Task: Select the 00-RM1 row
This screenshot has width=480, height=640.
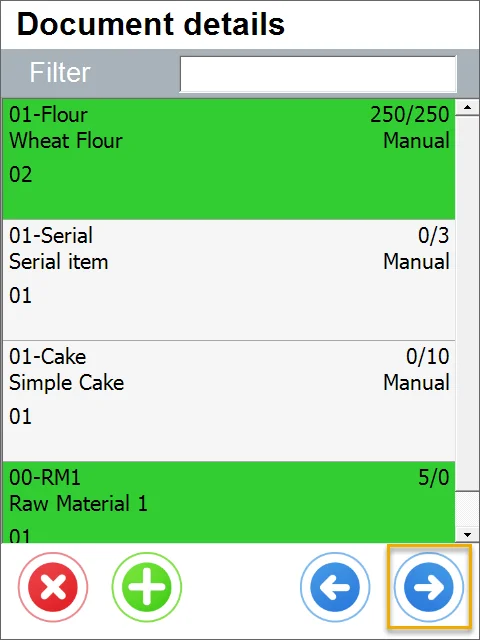Action: point(229,502)
